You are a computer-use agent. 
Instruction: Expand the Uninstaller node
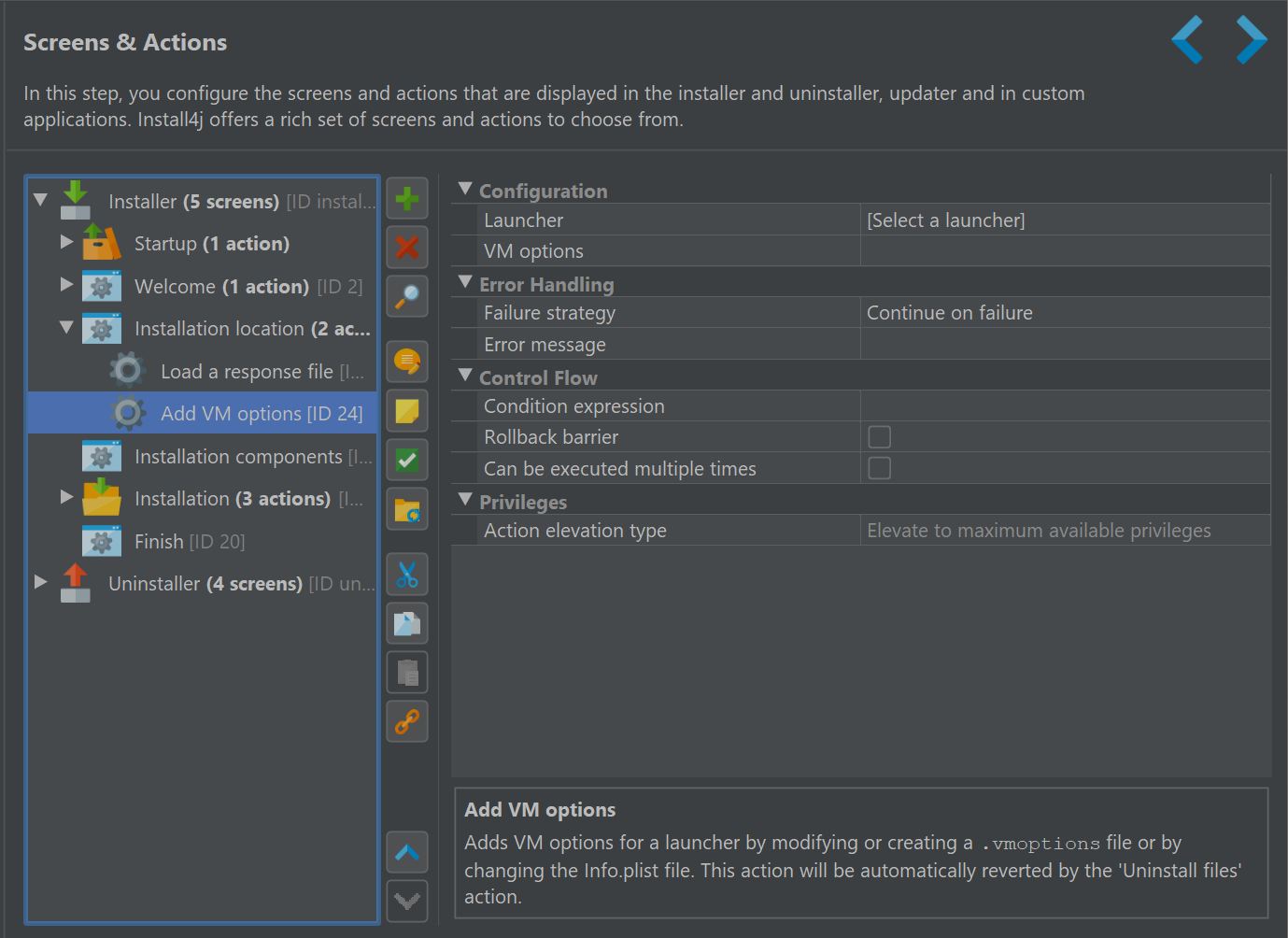40,582
